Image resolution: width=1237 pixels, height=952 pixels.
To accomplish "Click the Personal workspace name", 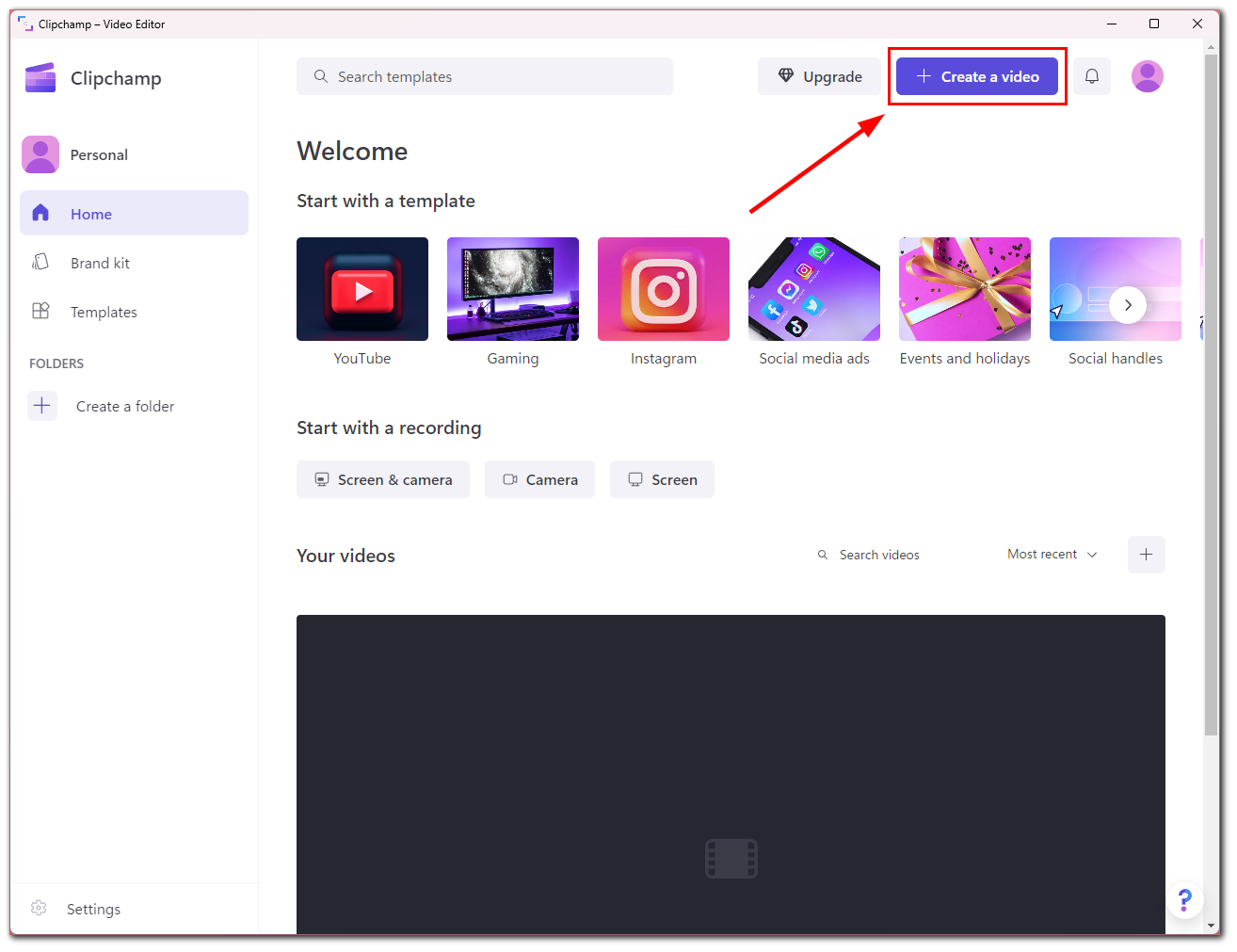I will coord(99,155).
